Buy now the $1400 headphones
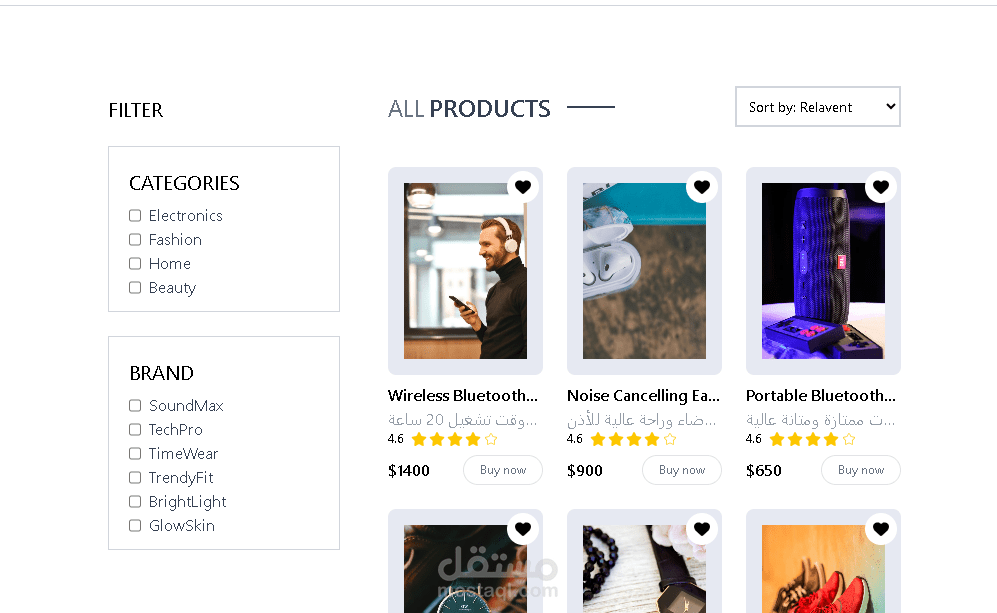 tap(503, 471)
